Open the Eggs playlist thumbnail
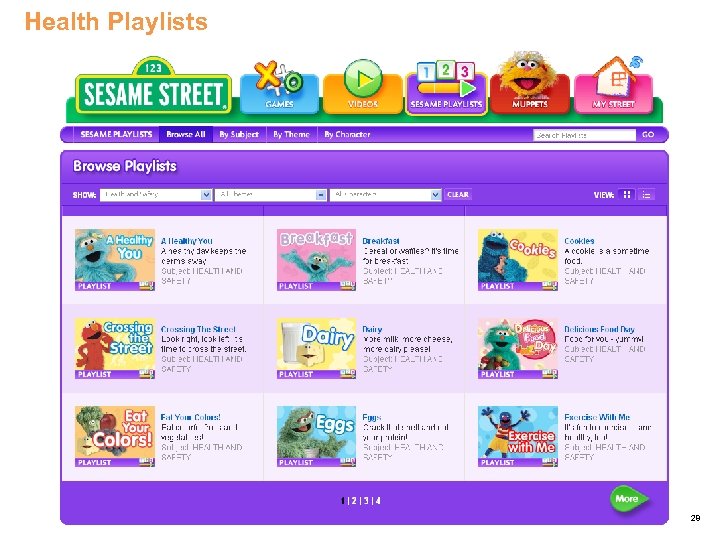Screen dimensions: 720x540 [x=316, y=436]
